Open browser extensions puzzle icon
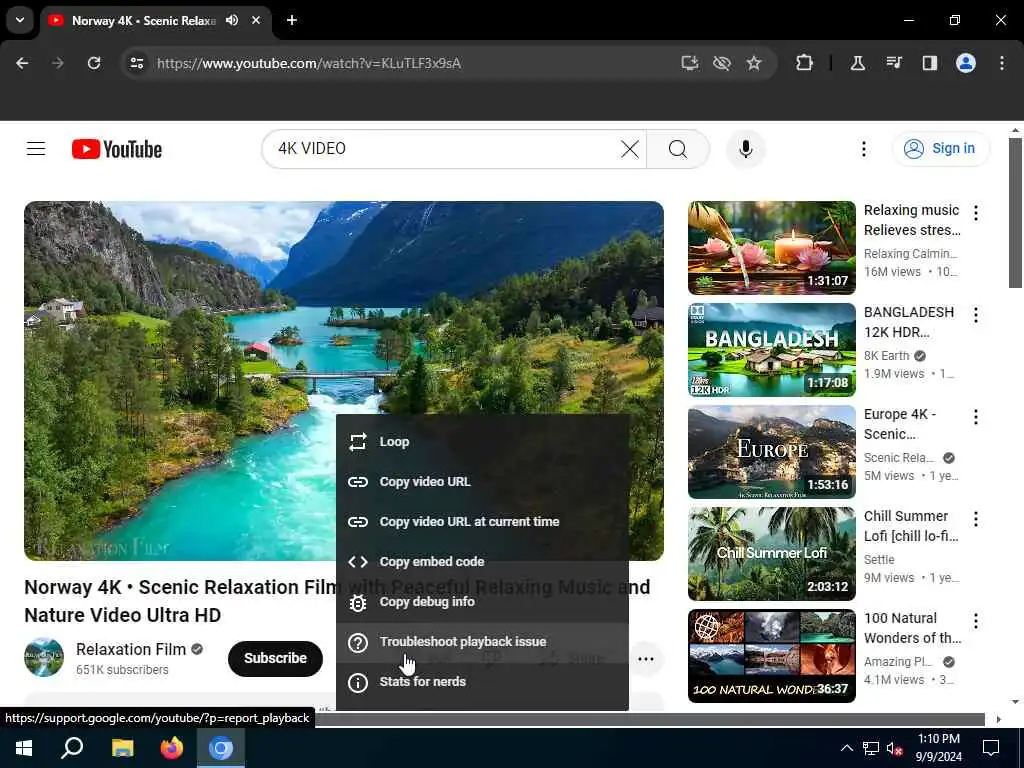Image resolution: width=1024 pixels, height=768 pixels. (805, 63)
